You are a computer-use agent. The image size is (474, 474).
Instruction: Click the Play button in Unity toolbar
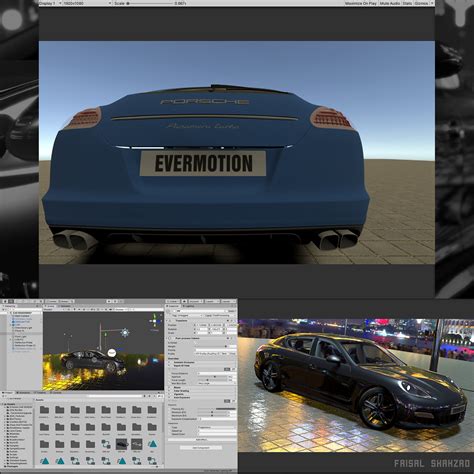pyautogui.click(x=109, y=301)
